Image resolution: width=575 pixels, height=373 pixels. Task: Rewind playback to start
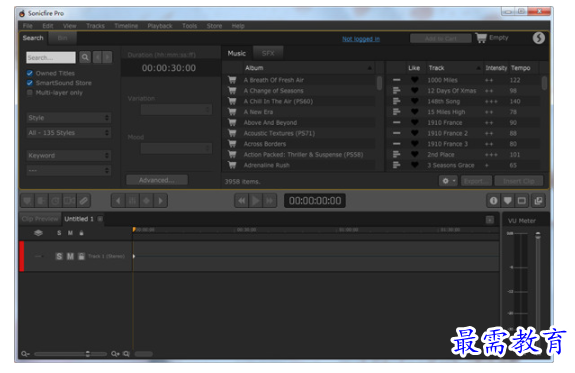coord(242,201)
